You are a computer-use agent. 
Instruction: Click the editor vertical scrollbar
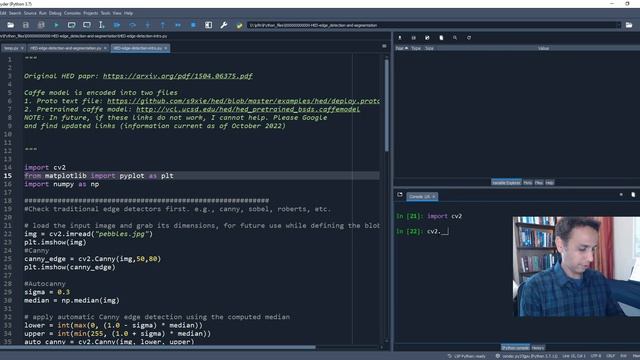387,106
